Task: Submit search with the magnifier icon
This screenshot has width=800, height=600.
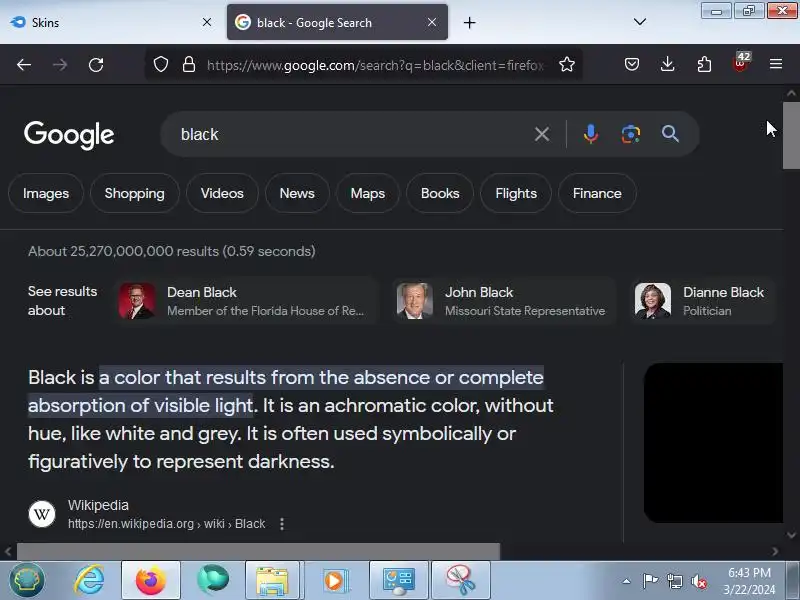Action: [670, 134]
